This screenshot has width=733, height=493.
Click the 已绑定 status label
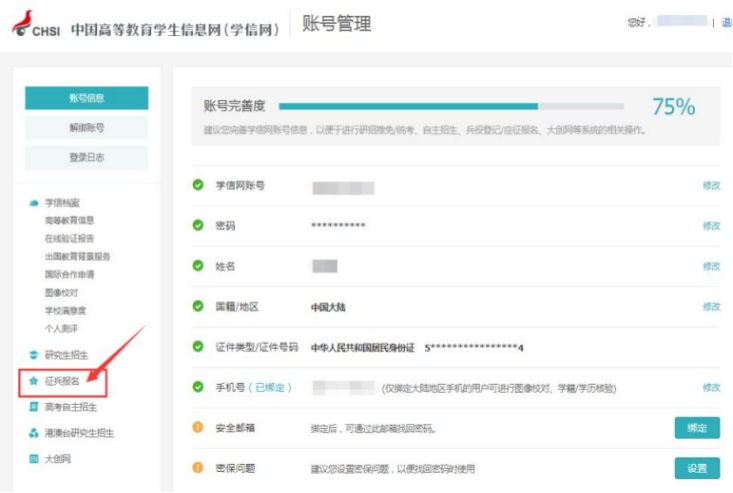tap(270, 387)
